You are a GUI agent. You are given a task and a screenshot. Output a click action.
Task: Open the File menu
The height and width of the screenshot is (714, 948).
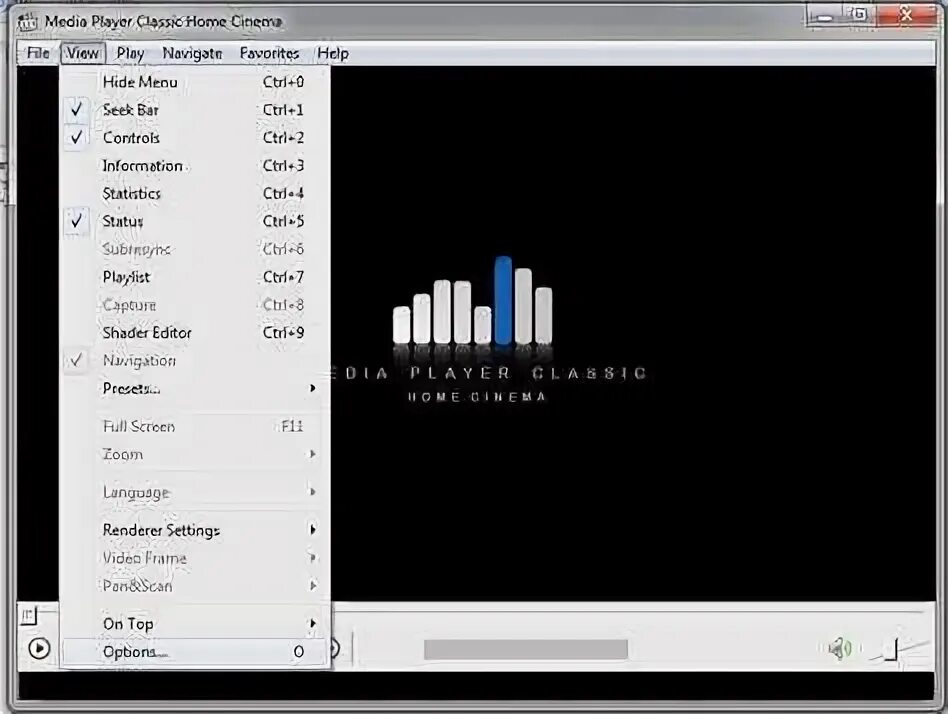(38, 53)
